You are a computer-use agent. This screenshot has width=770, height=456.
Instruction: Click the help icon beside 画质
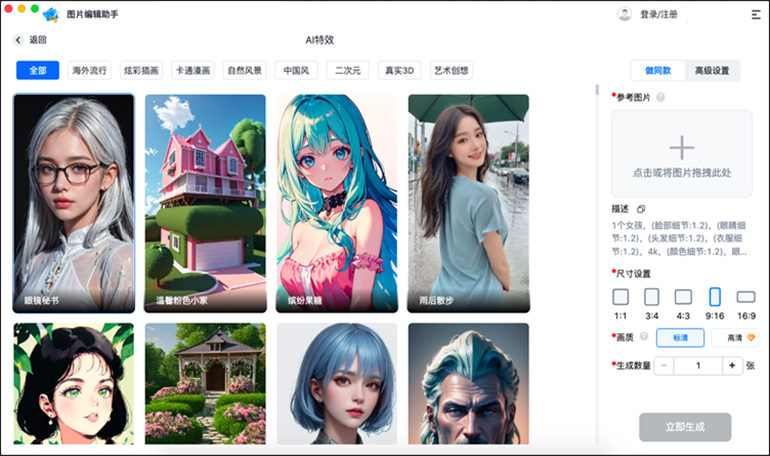coord(644,337)
